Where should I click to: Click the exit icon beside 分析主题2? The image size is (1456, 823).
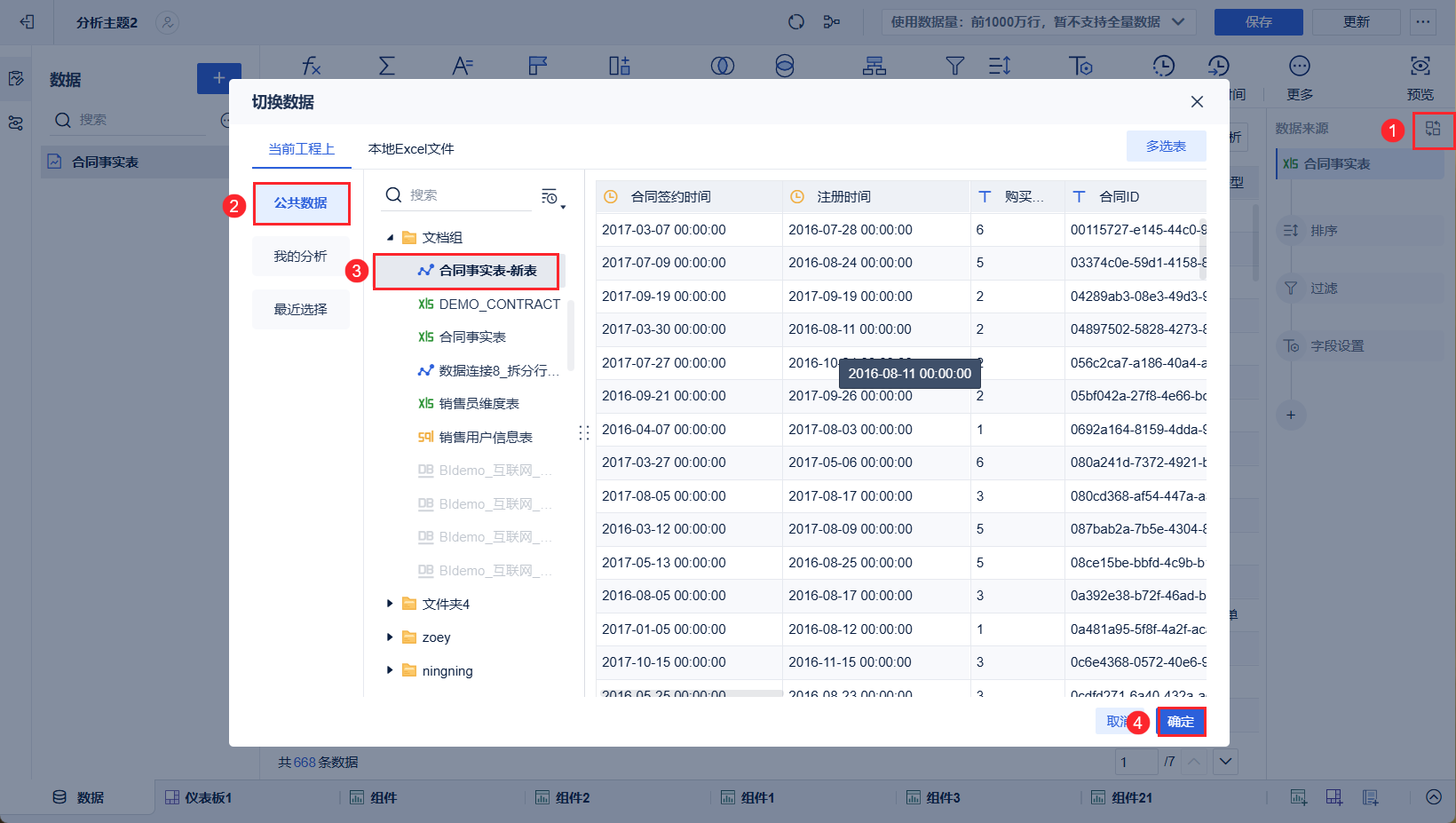28,22
